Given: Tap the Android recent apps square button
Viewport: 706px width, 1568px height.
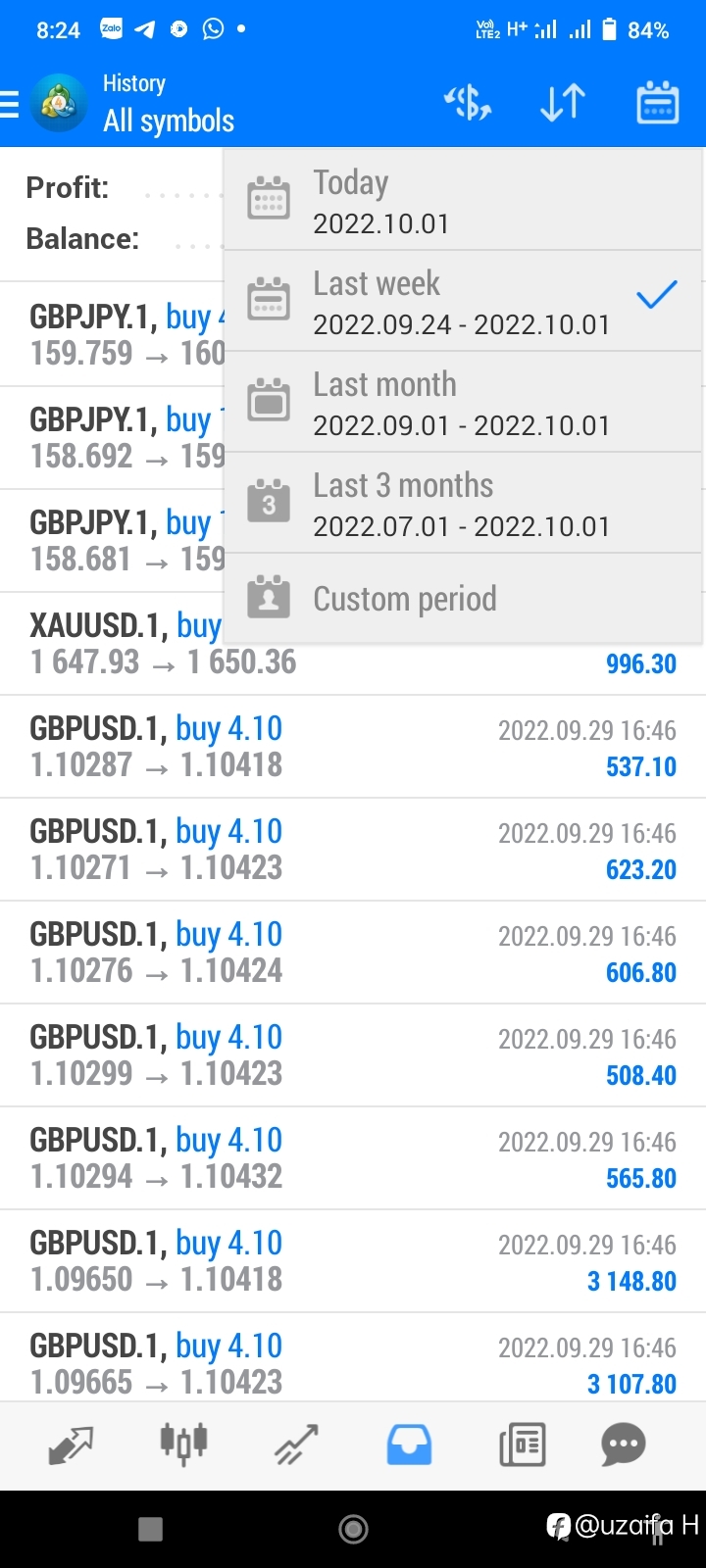Looking at the screenshot, I should click(x=150, y=1529).
